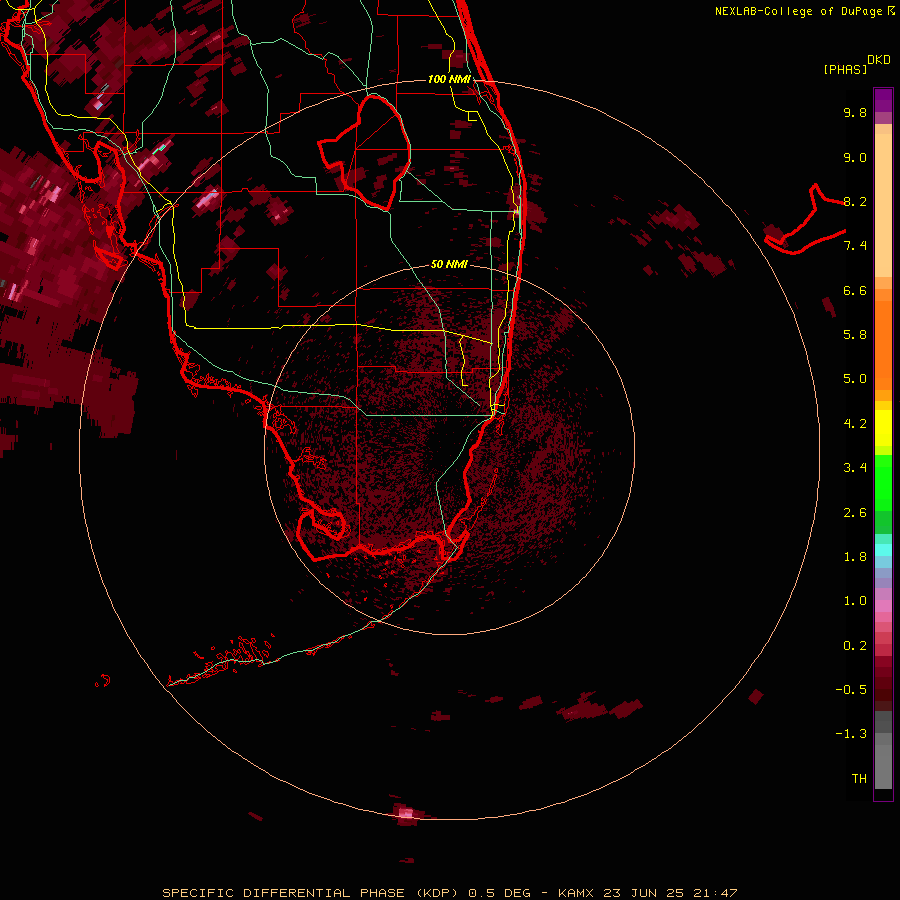The height and width of the screenshot is (900, 900).
Task: Click the 8.2 value on the color scale
Action: point(855,201)
